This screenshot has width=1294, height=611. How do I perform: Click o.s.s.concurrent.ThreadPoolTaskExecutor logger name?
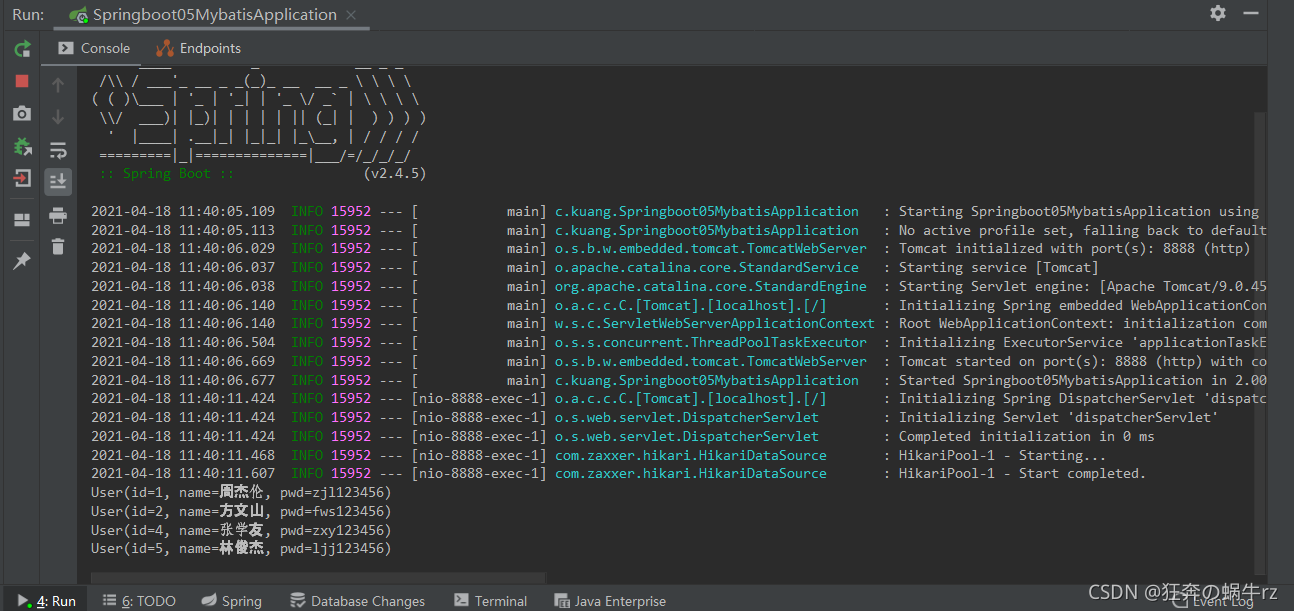[711, 342]
